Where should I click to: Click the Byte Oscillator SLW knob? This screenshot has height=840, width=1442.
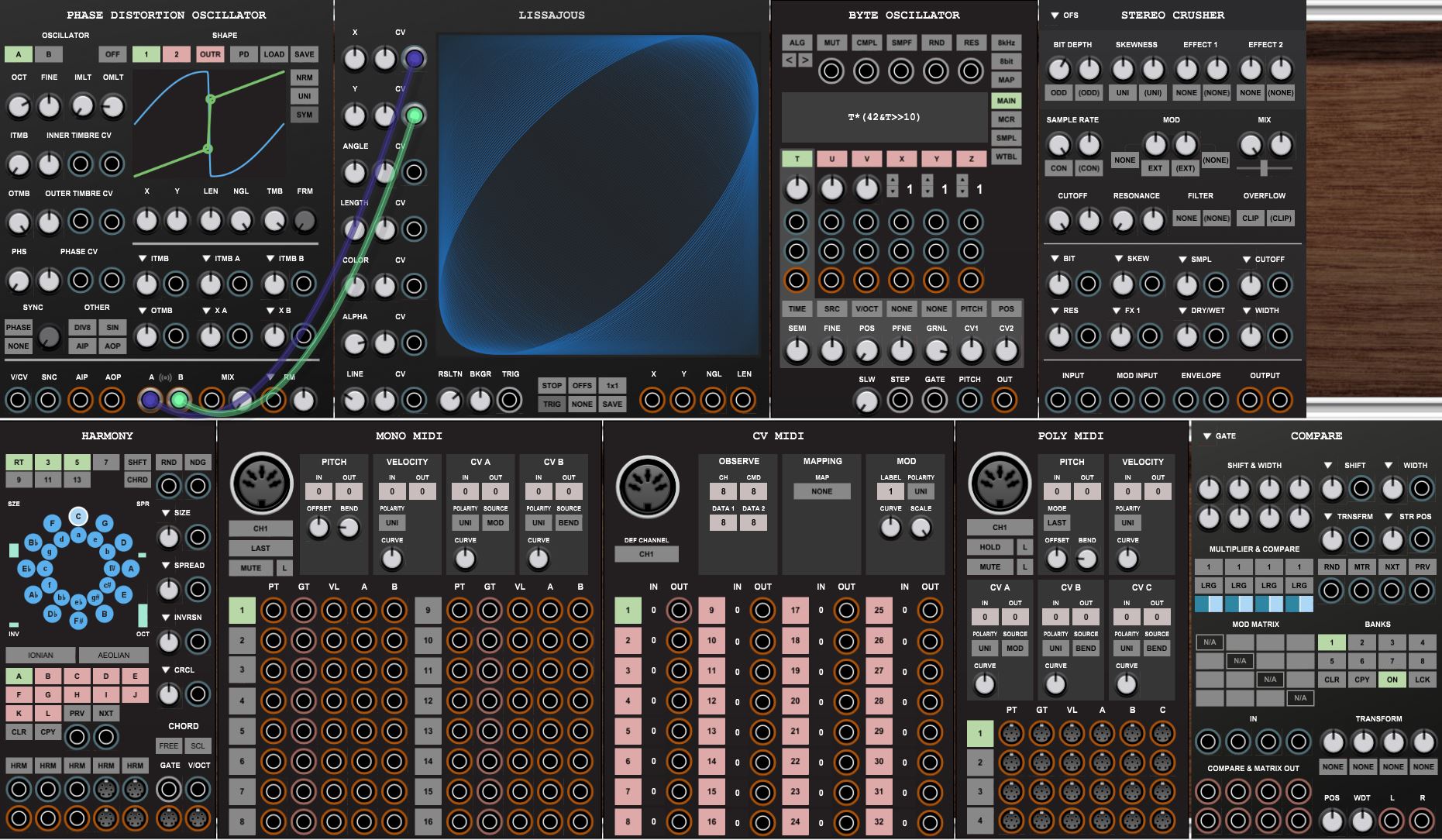pyautogui.click(x=866, y=400)
